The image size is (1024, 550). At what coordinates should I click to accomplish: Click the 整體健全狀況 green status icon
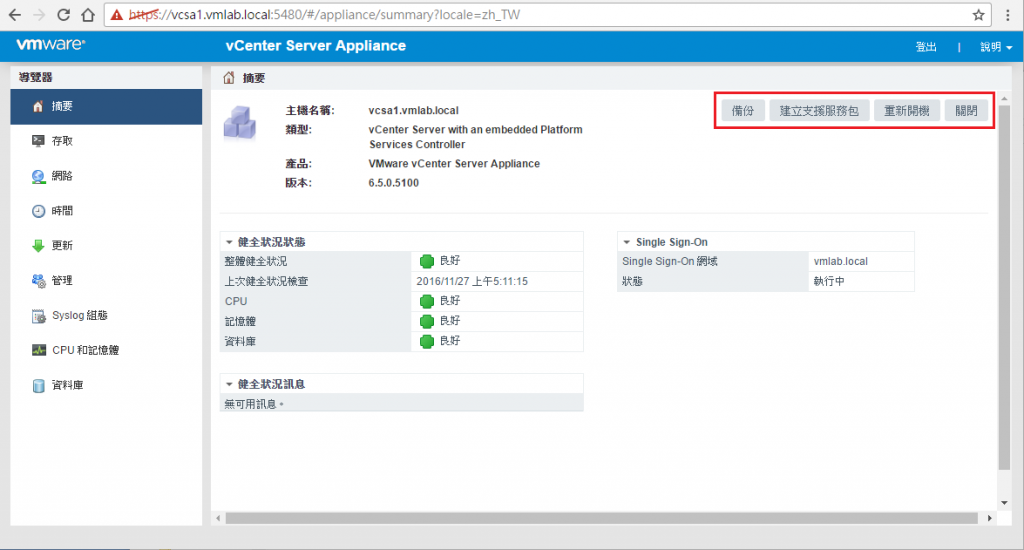[426, 261]
